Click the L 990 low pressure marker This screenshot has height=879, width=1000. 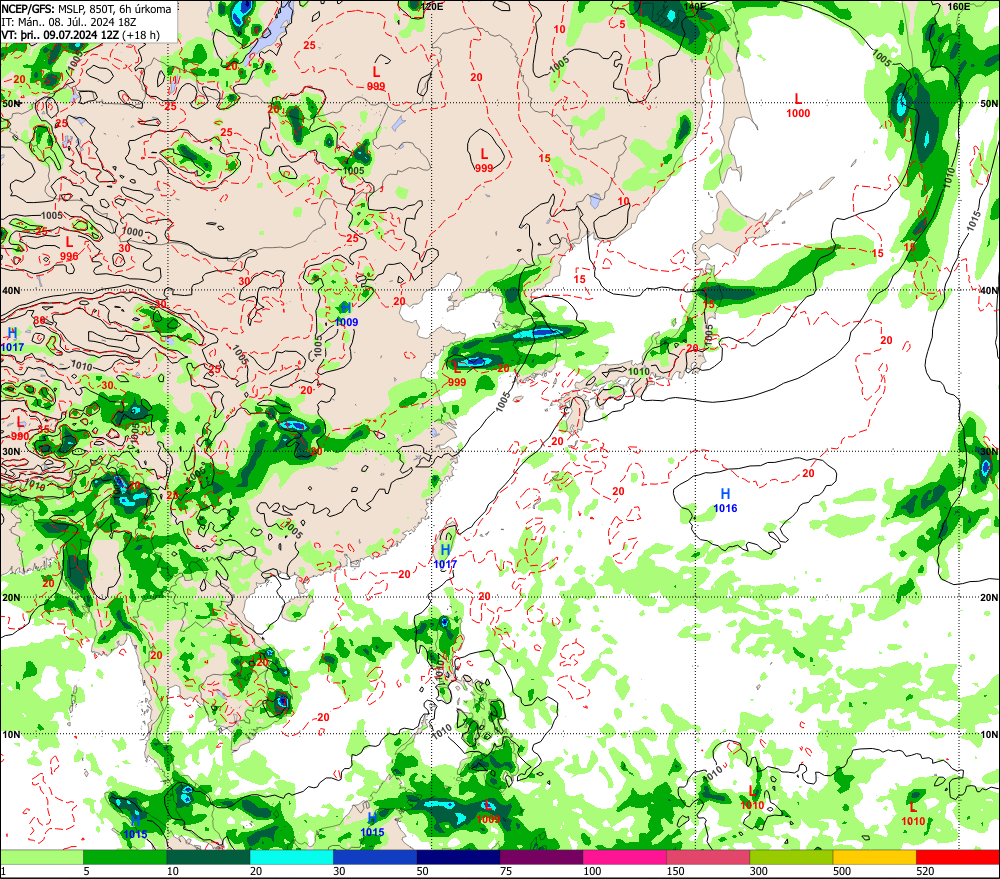click(20, 429)
